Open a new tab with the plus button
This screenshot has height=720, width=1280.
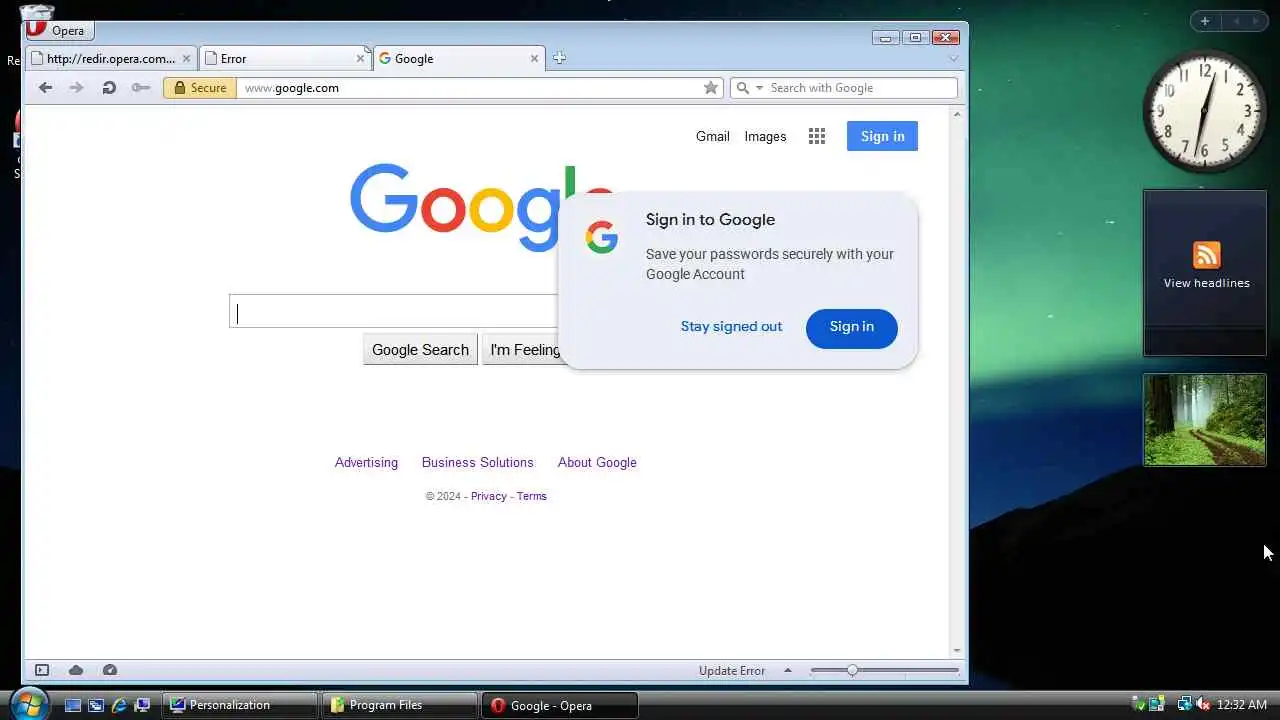(559, 58)
